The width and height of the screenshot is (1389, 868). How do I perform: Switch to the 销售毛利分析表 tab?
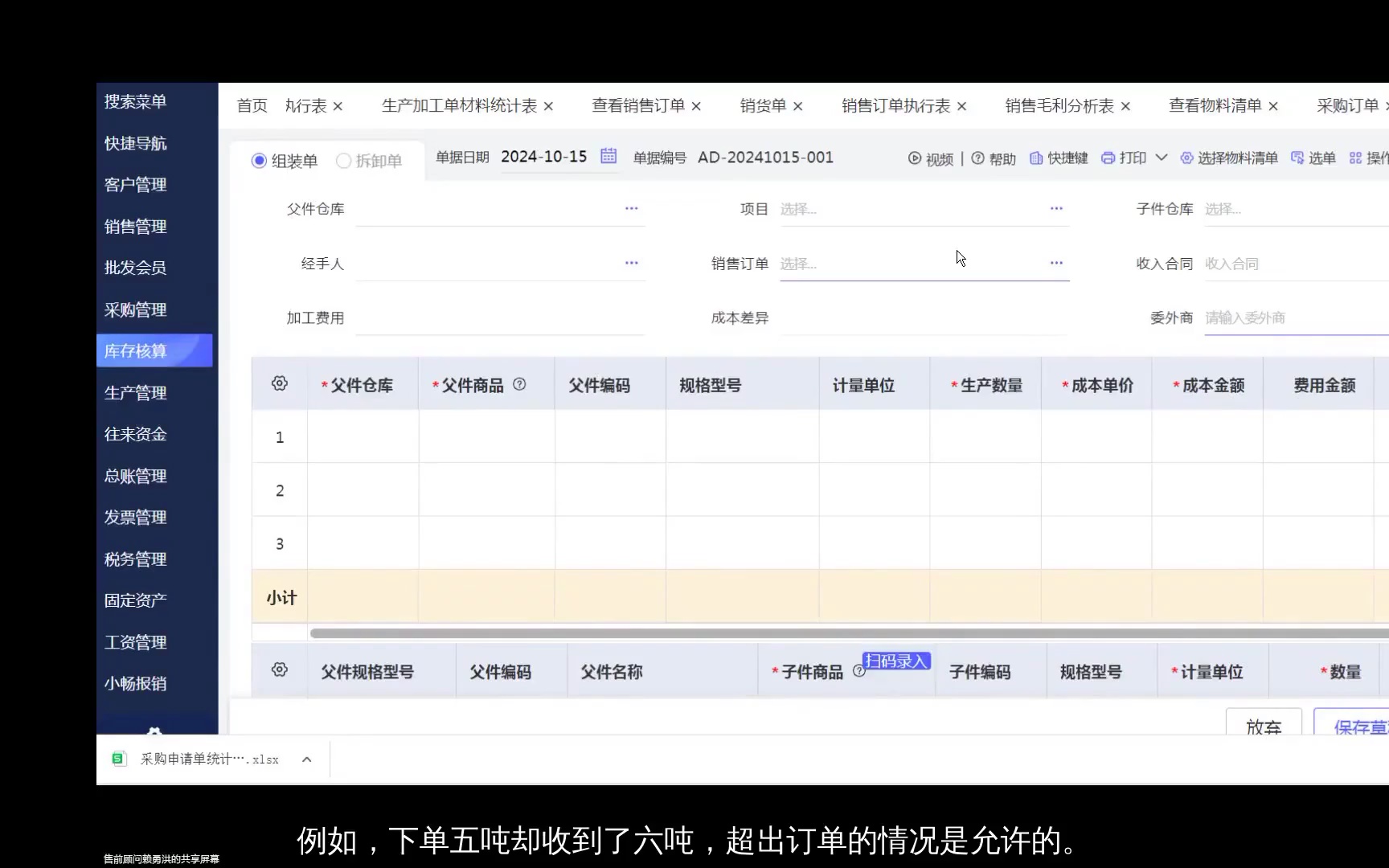[x=1059, y=105]
